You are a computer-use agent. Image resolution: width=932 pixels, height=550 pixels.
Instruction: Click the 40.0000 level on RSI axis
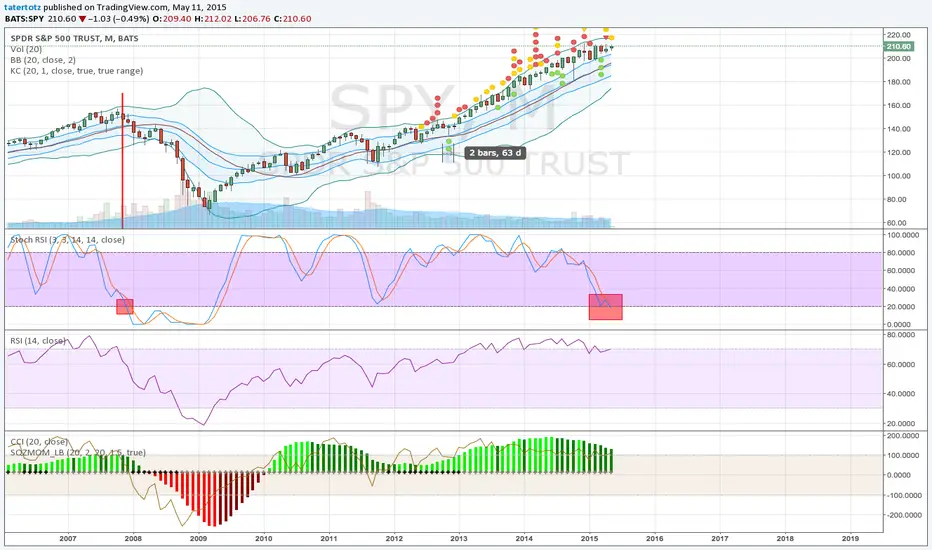point(900,394)
